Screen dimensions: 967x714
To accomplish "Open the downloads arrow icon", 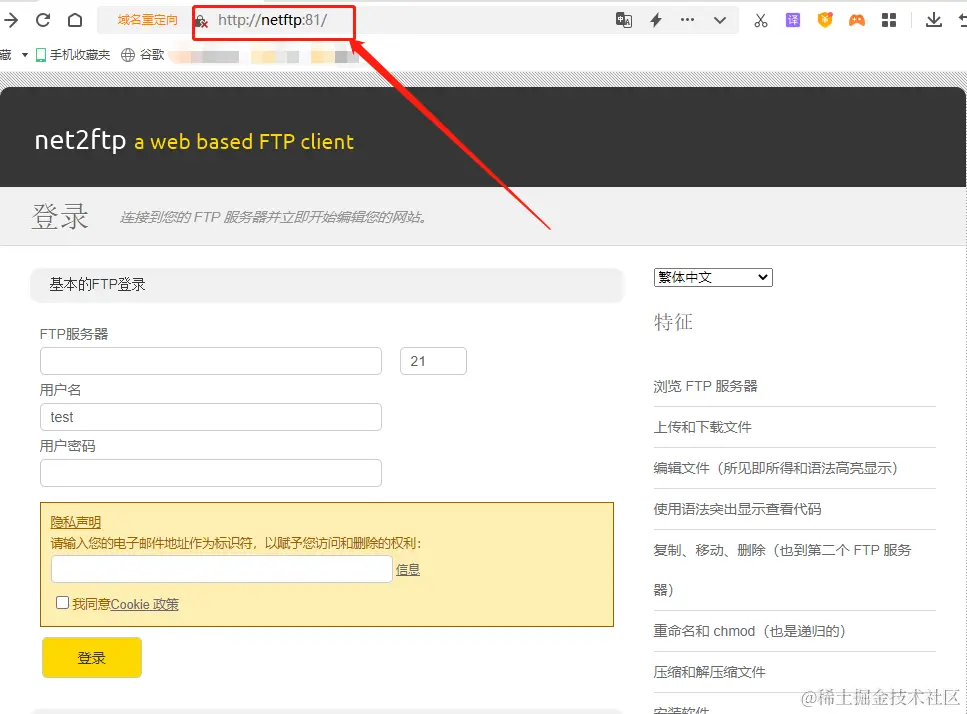I will [x=934, y=20].
